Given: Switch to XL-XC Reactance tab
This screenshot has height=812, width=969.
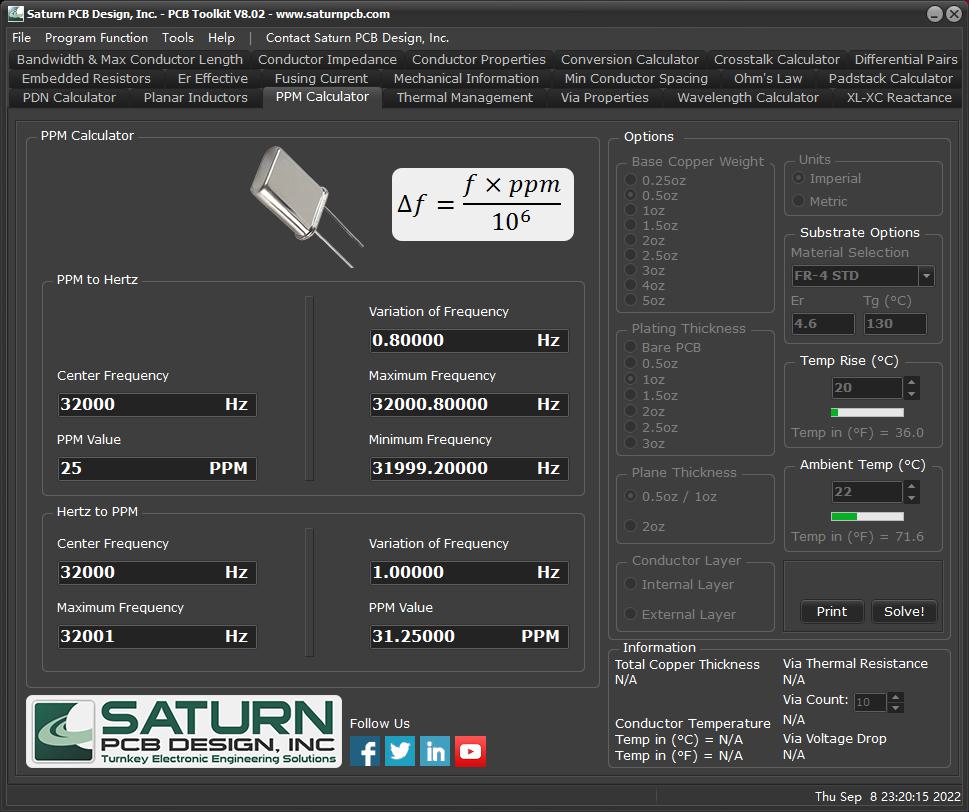Looking at the screenshot, I should pos(899,98).
